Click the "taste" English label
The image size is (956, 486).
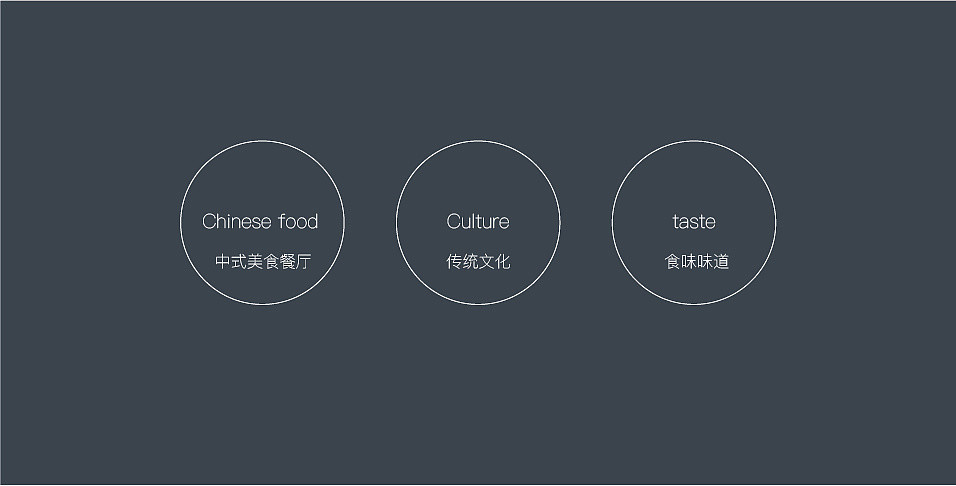(694, 222)
